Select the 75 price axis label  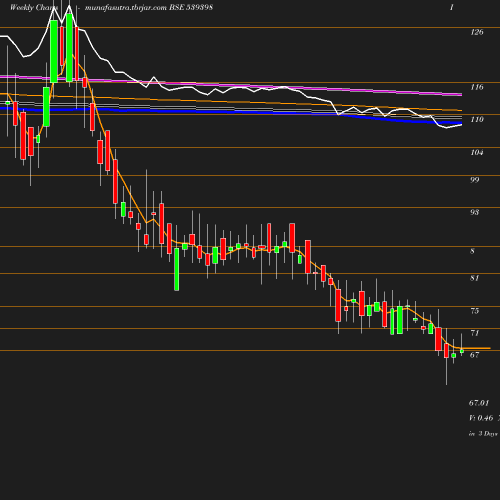(x=475, y=311)
